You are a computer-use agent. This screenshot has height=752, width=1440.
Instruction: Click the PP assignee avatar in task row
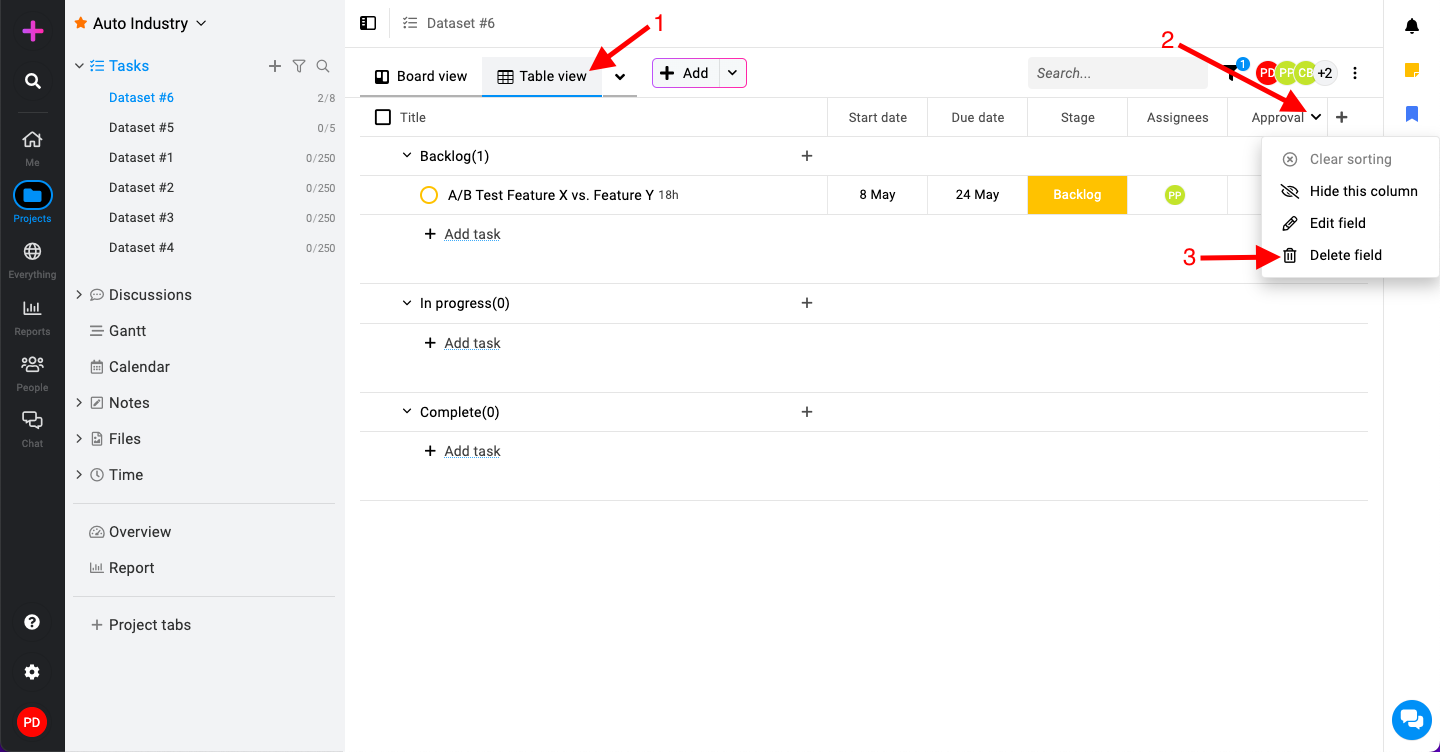(1175, 195)
